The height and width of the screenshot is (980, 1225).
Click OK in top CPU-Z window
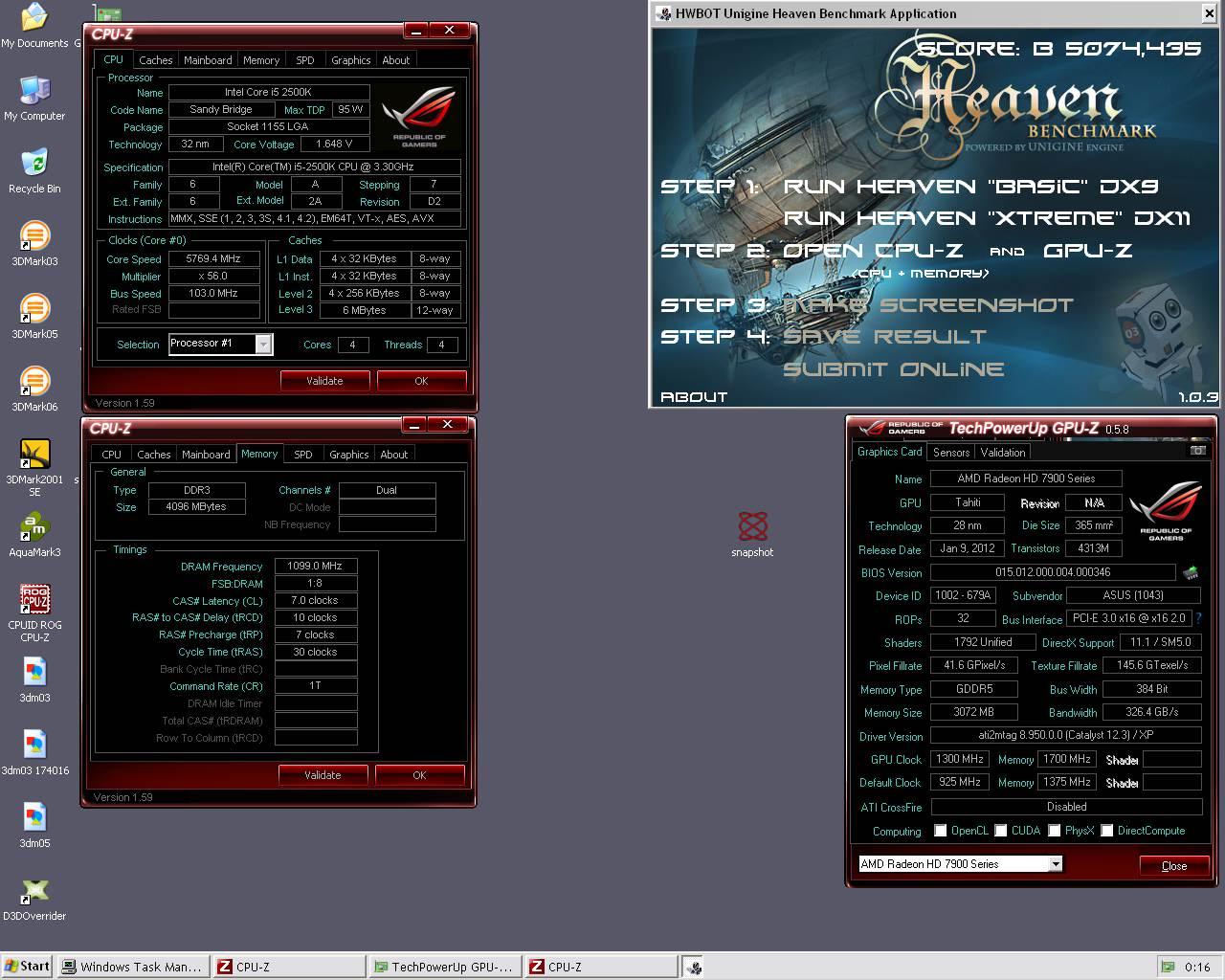tap(421, 381)
